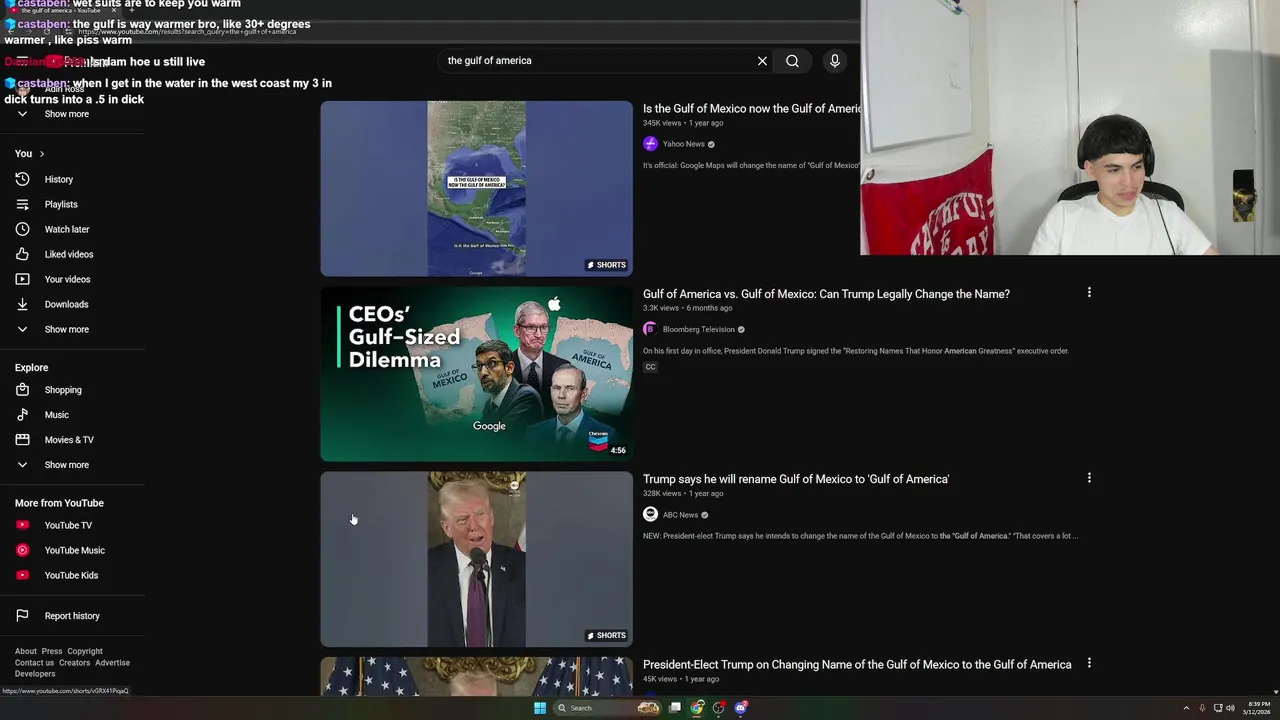Click the search magnifier button
Viewport: 1280px width, 720px height.
(x=792, y=61)
